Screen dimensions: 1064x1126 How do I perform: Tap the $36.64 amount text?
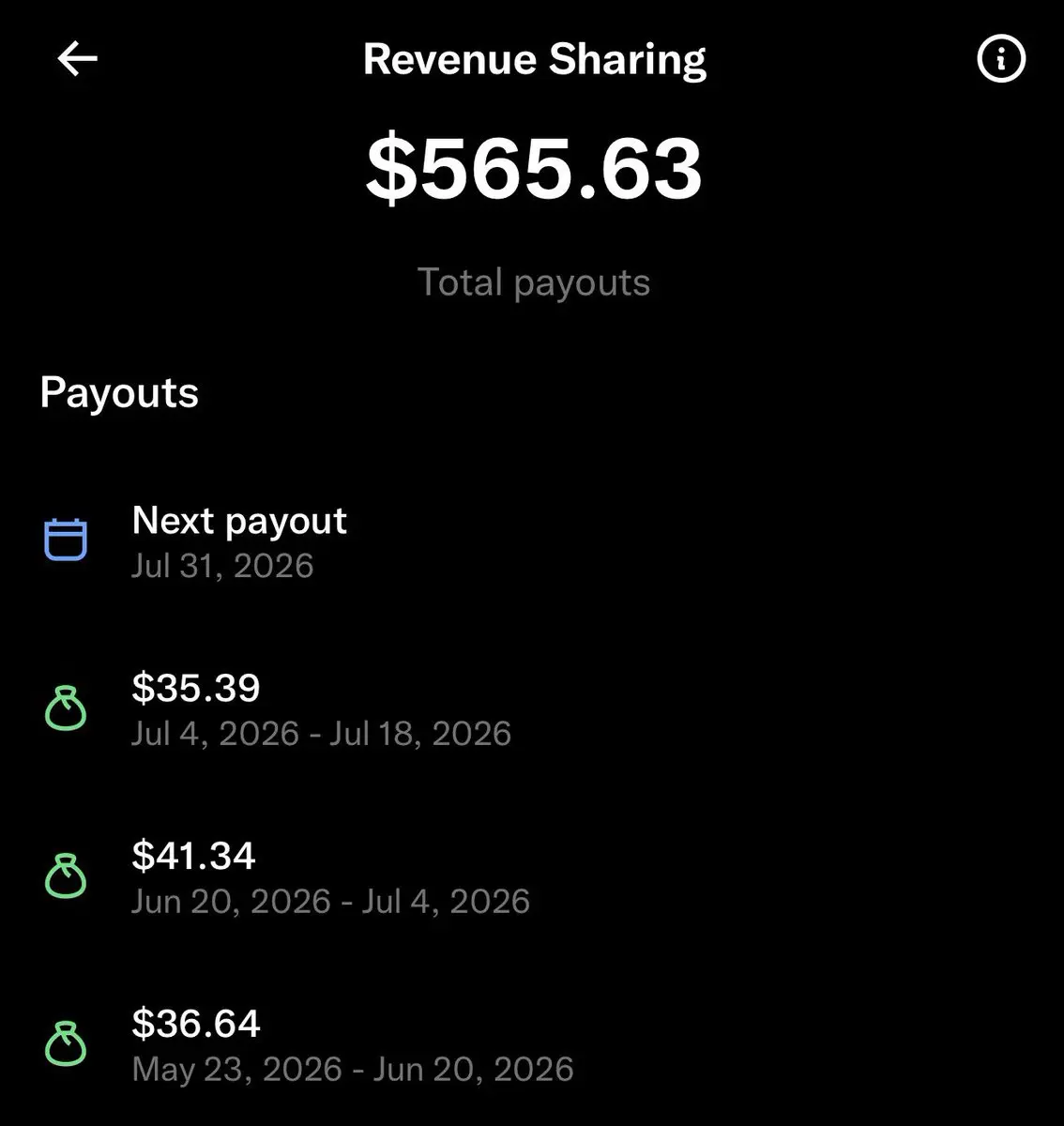[195, 1023]
